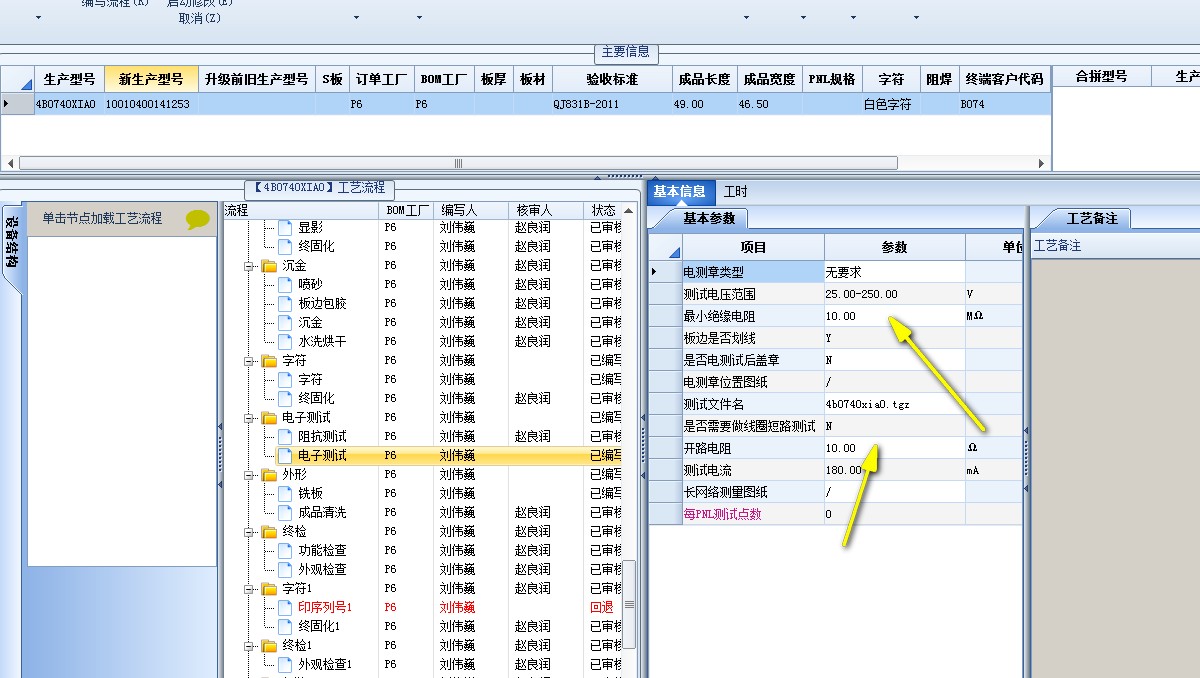Sort by the 新生产型号 column header
The image size is (1200, 678).
coord(151,79)
